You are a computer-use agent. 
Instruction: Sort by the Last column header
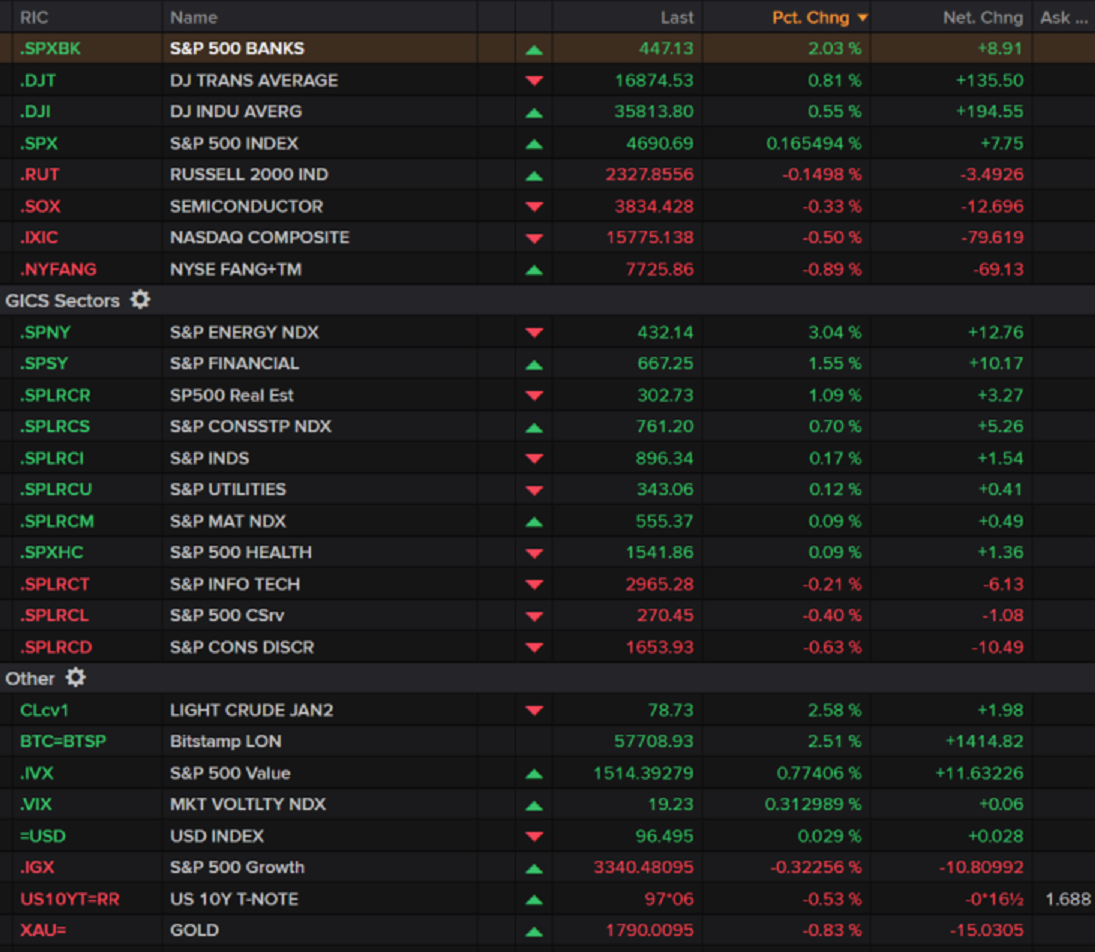(677, 17)
